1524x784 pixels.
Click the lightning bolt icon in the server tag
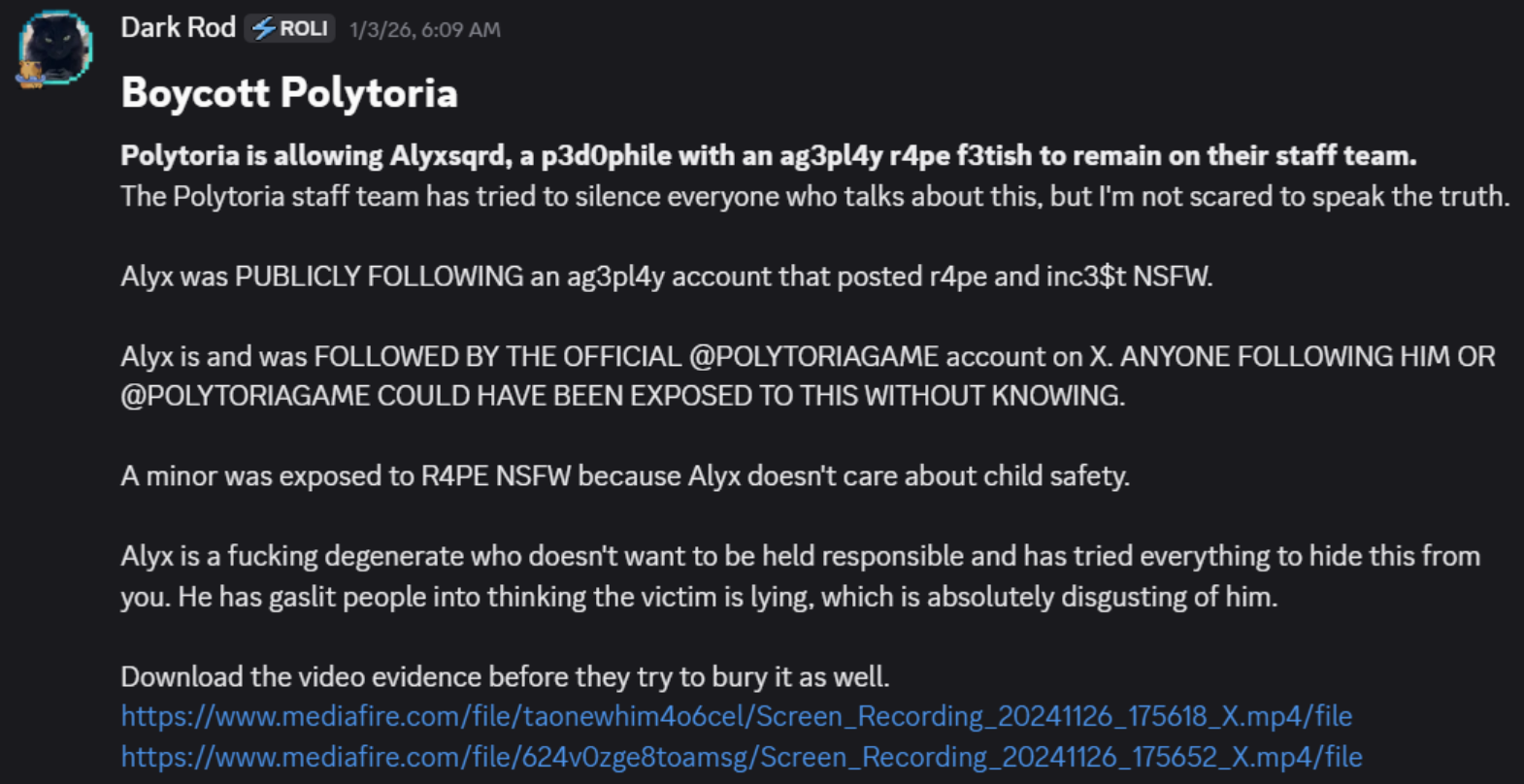tap(263, 29)
